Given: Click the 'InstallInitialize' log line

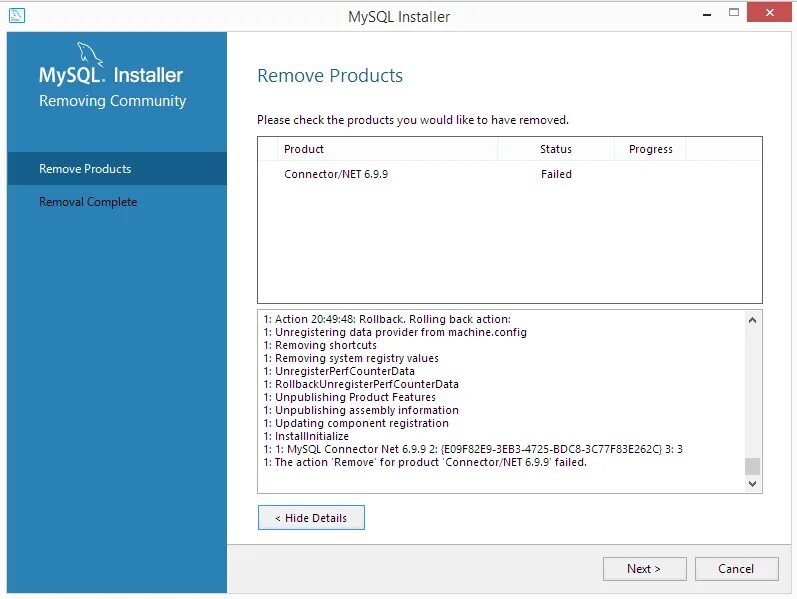Looking at the screenshot, I should click(x=306, y=436).
